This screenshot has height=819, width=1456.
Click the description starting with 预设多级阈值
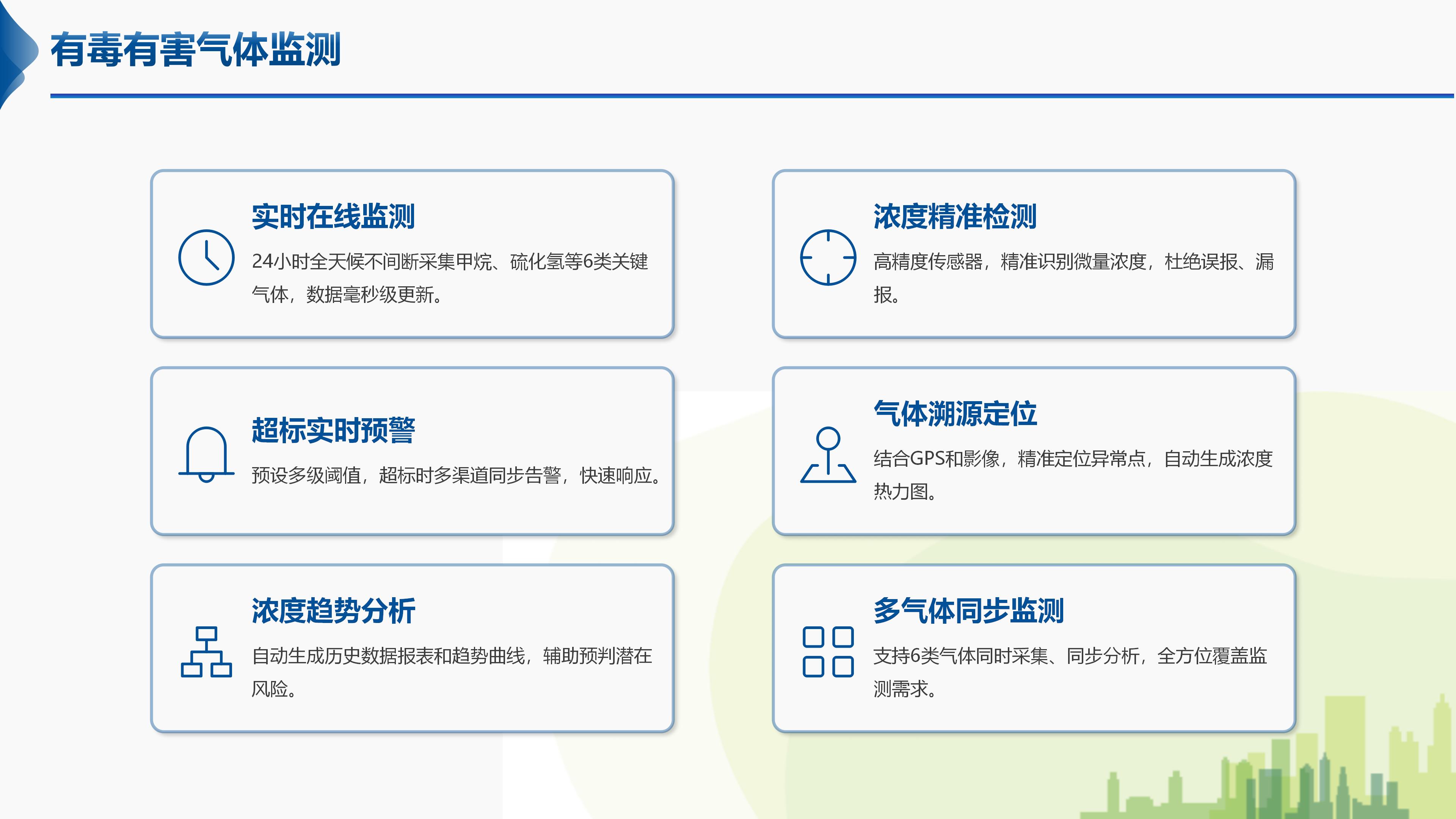click(x=456, y=475)
